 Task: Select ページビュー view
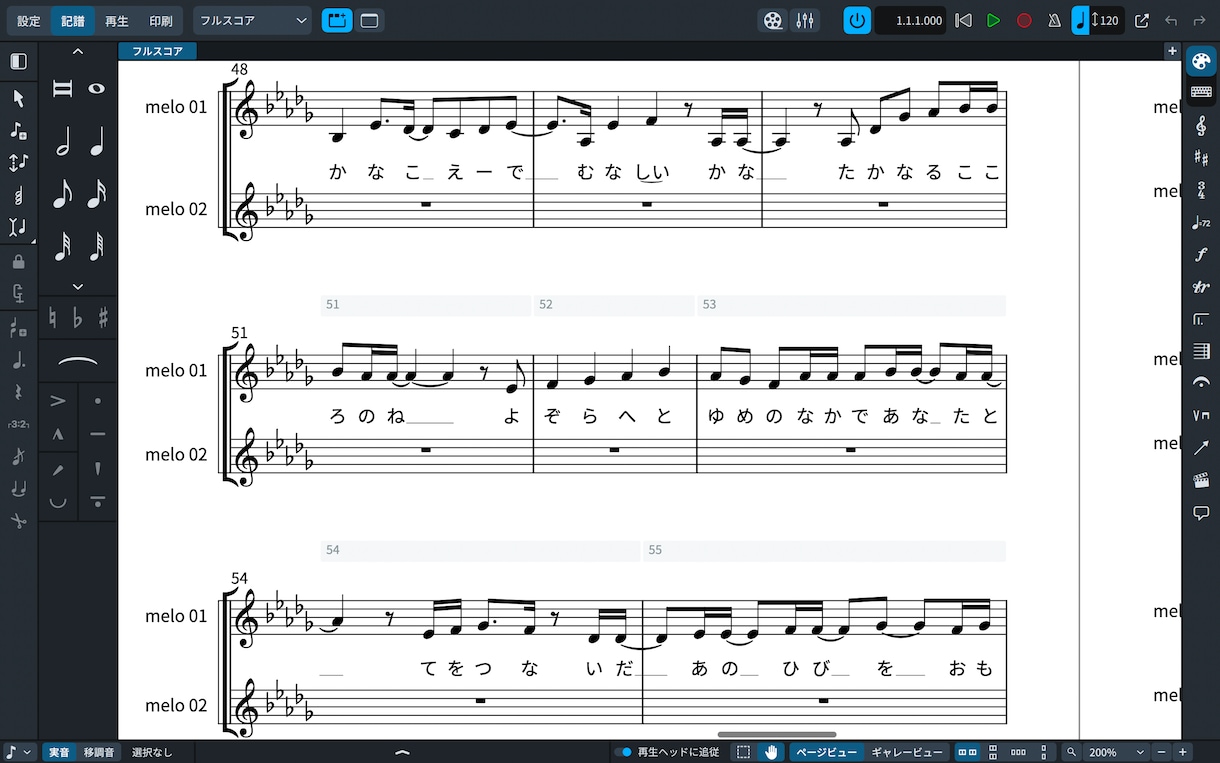click(827, 752)
